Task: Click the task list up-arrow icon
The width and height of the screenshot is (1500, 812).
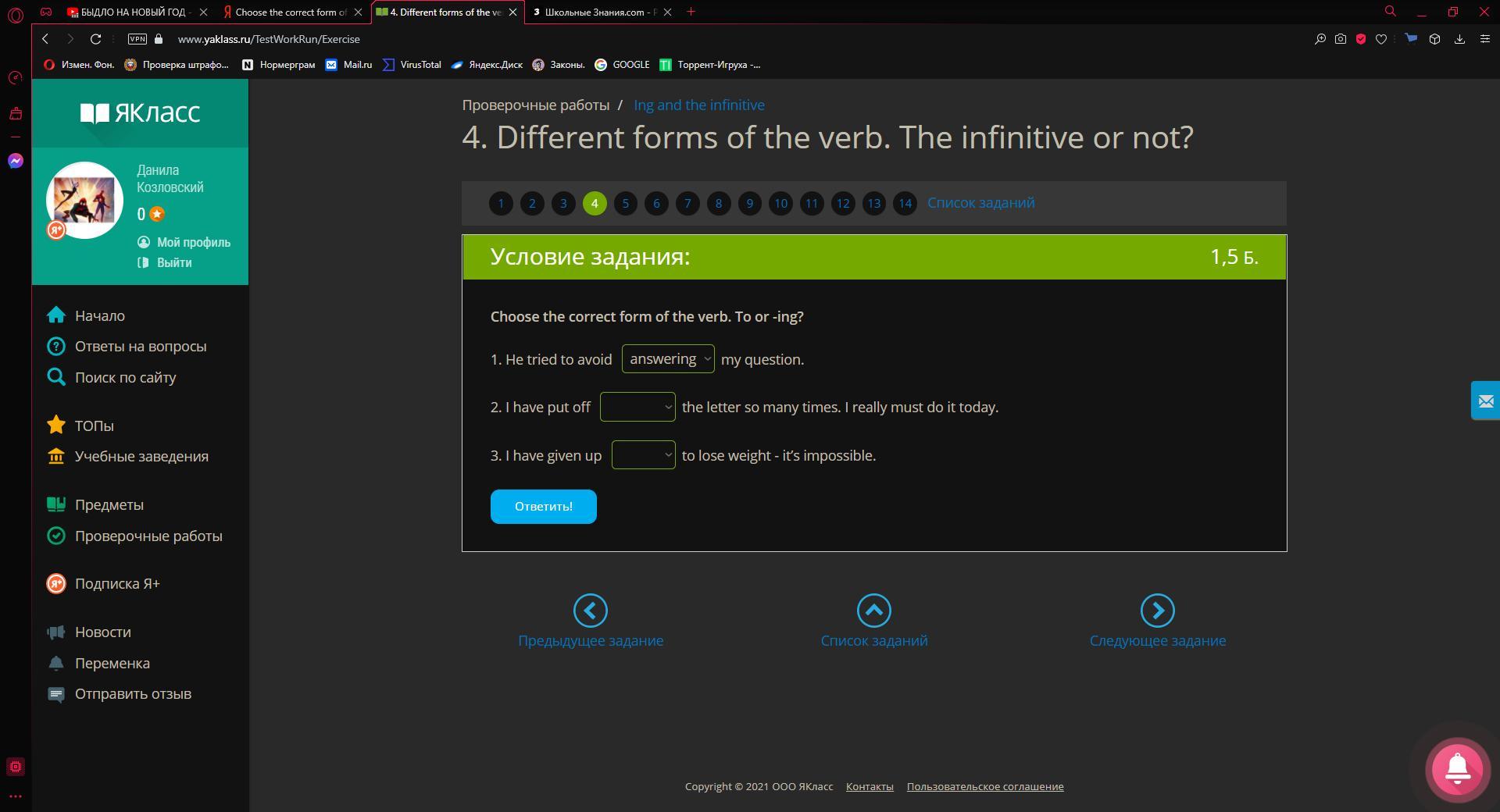Action: tap(873, 611)
